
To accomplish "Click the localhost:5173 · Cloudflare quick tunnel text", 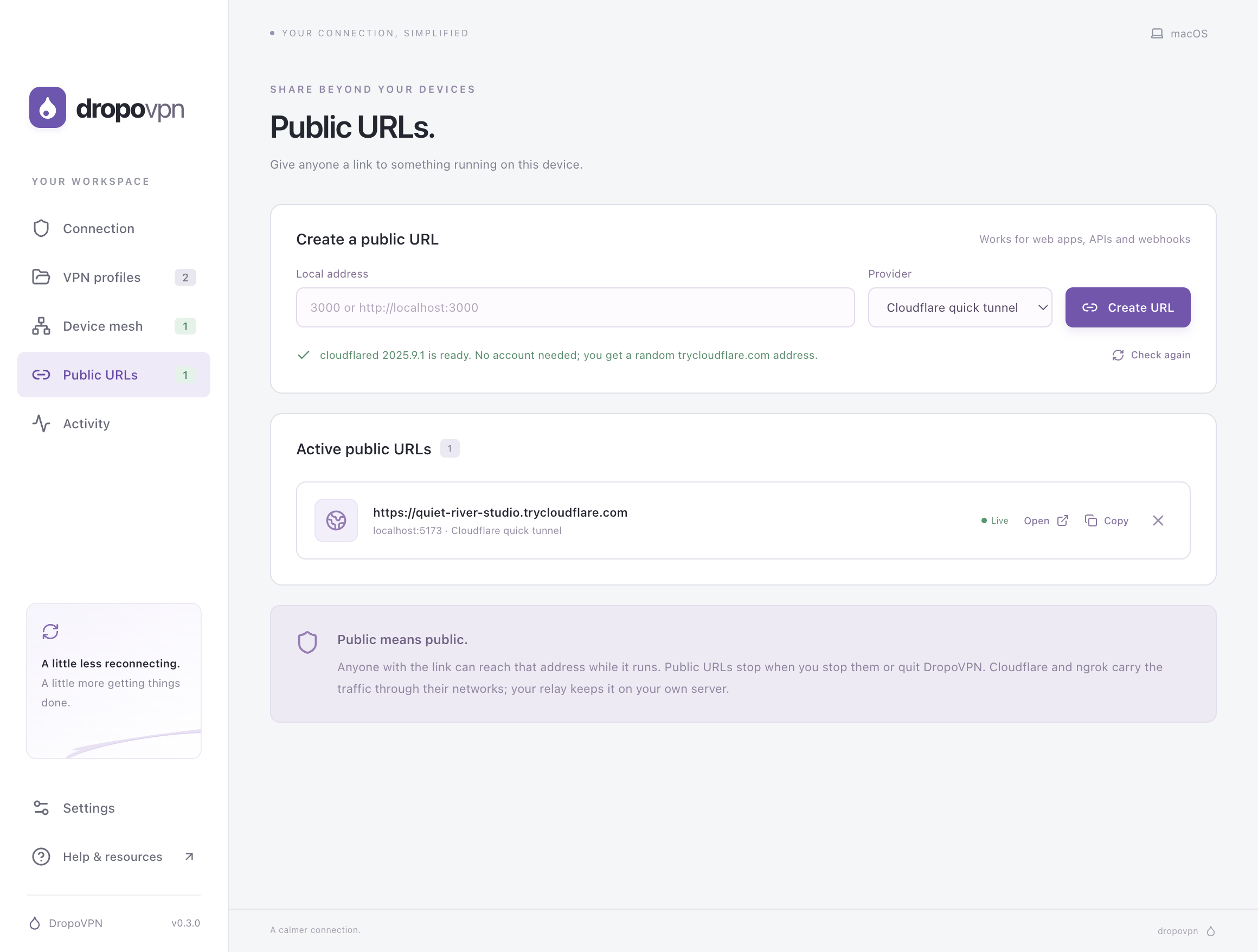I will pyautogui.click(x=467, y=530).
